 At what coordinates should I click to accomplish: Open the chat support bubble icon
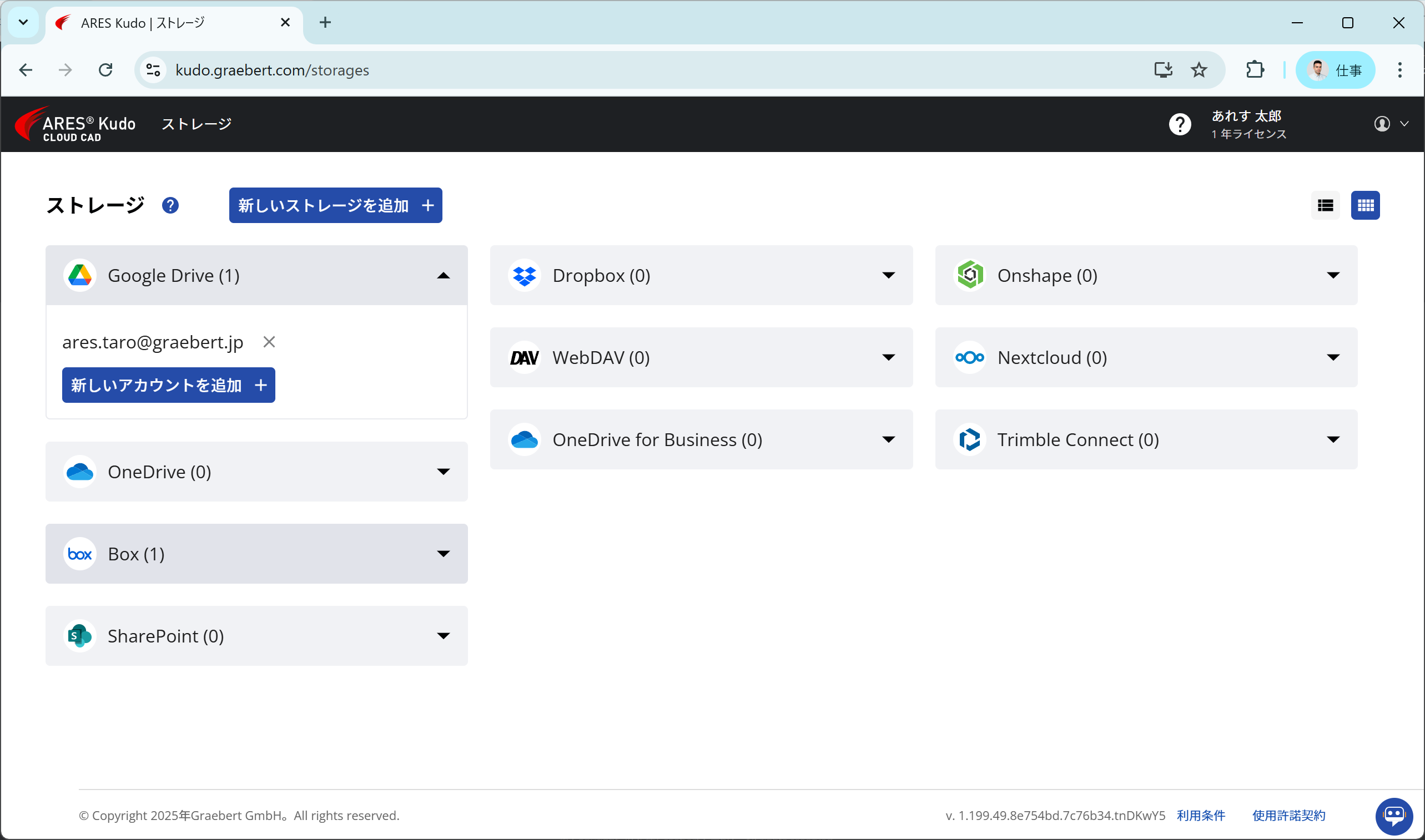(1393, 815)
